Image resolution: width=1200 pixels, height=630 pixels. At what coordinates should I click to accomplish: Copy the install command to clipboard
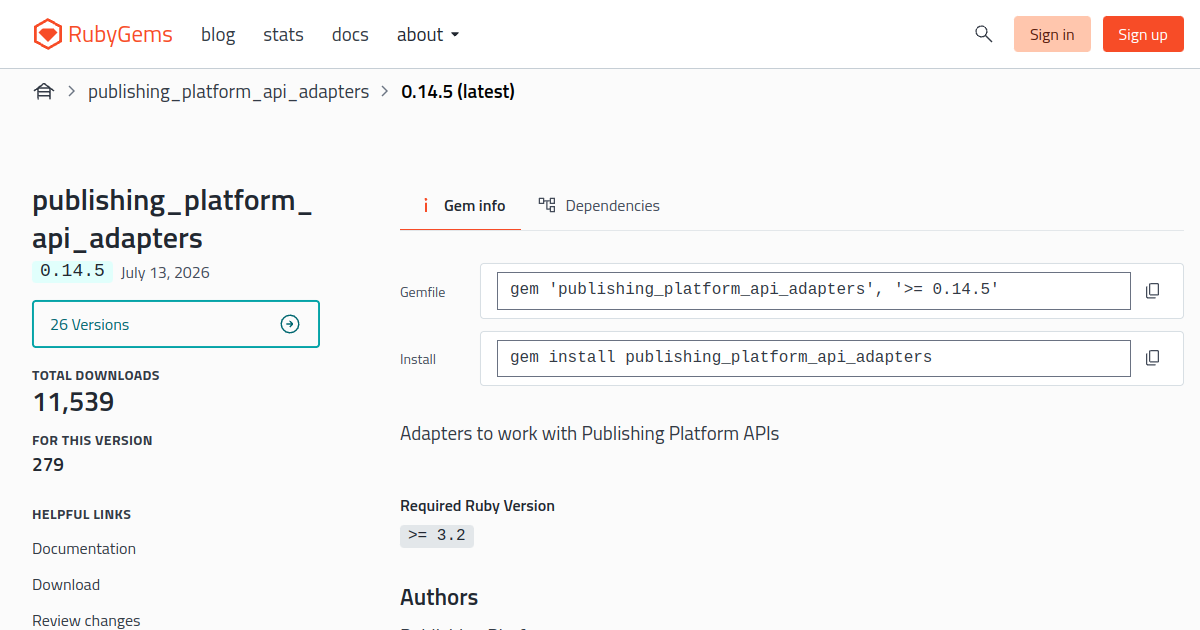coord(1152,358)
